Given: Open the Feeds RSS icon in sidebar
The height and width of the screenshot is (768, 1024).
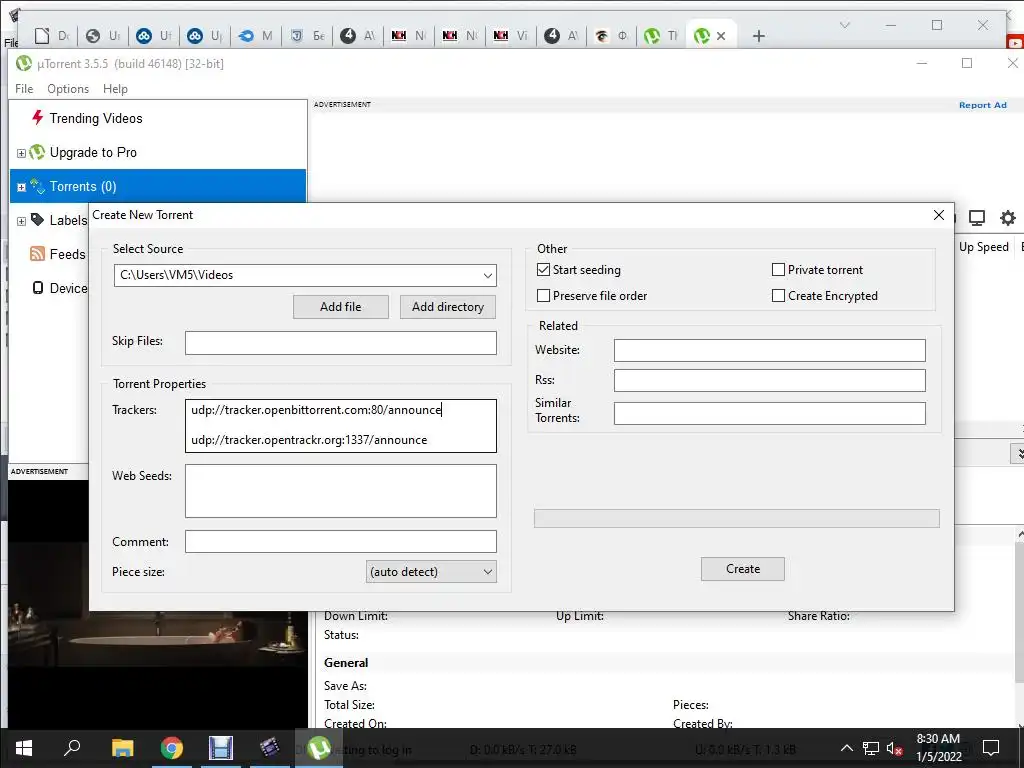Looking at the screenshot, I should point(37,254).
